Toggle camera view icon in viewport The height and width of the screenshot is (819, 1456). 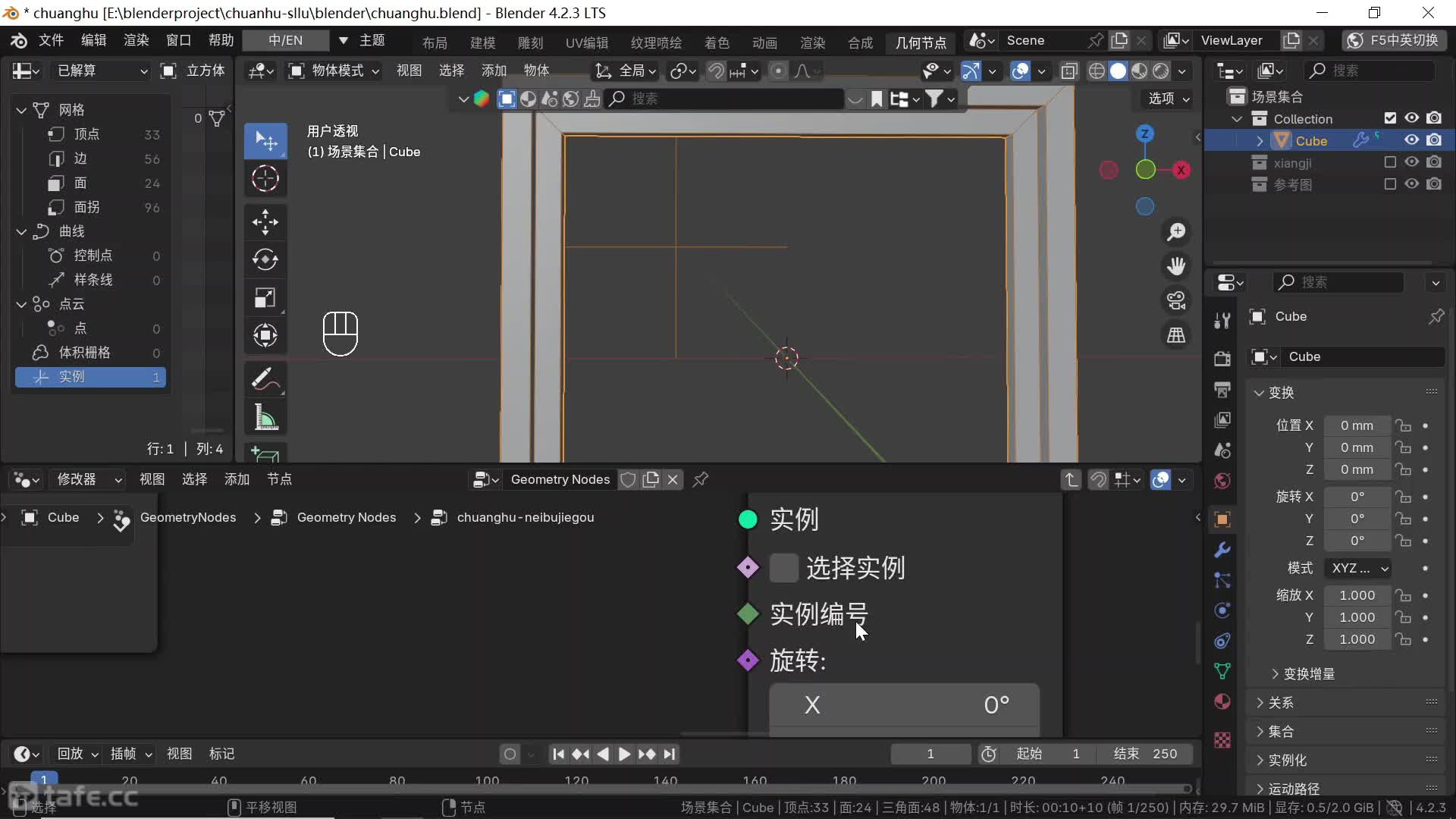[x=1176, y=301]
